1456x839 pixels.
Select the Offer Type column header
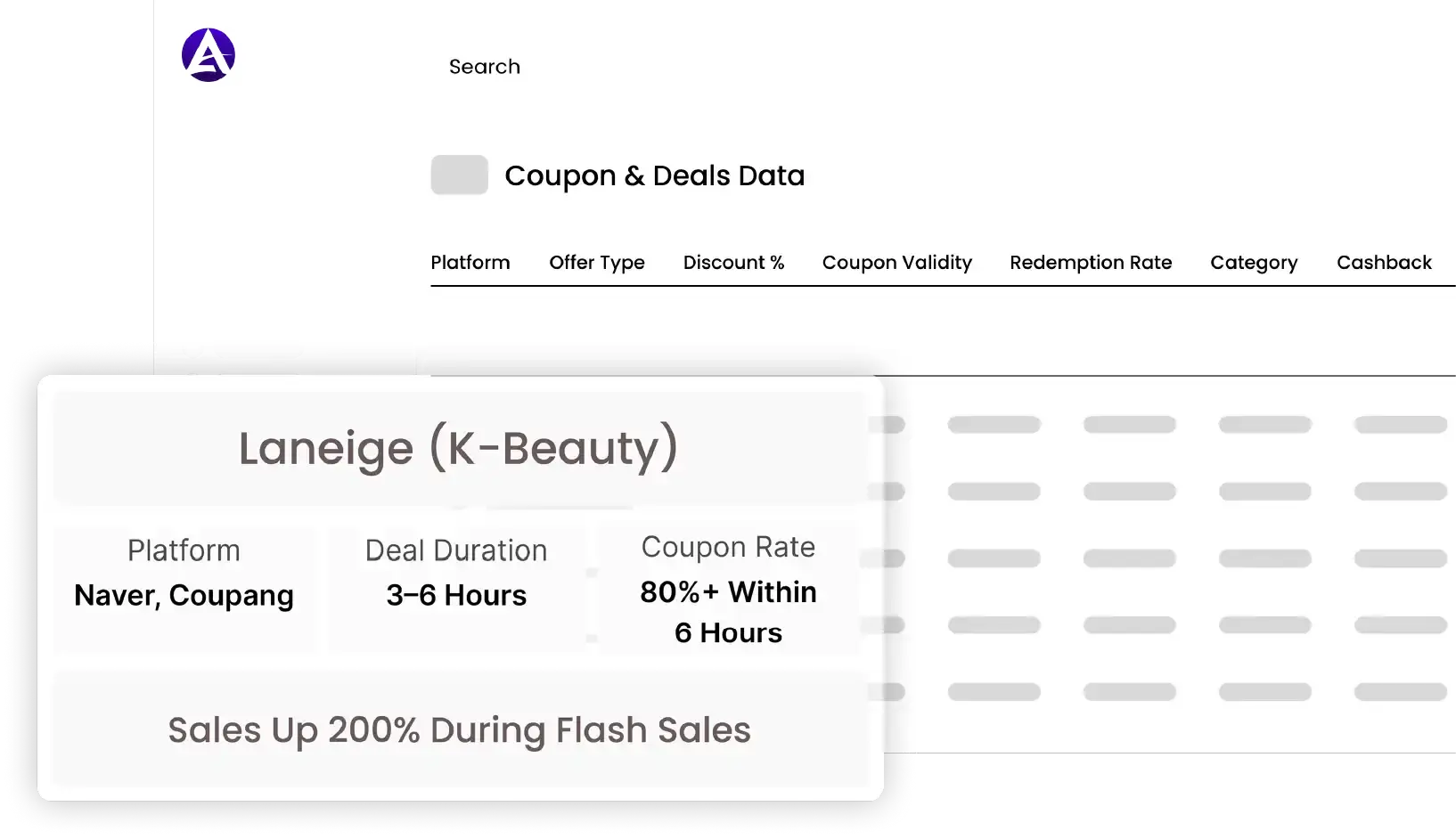click(x=597, y=263)
